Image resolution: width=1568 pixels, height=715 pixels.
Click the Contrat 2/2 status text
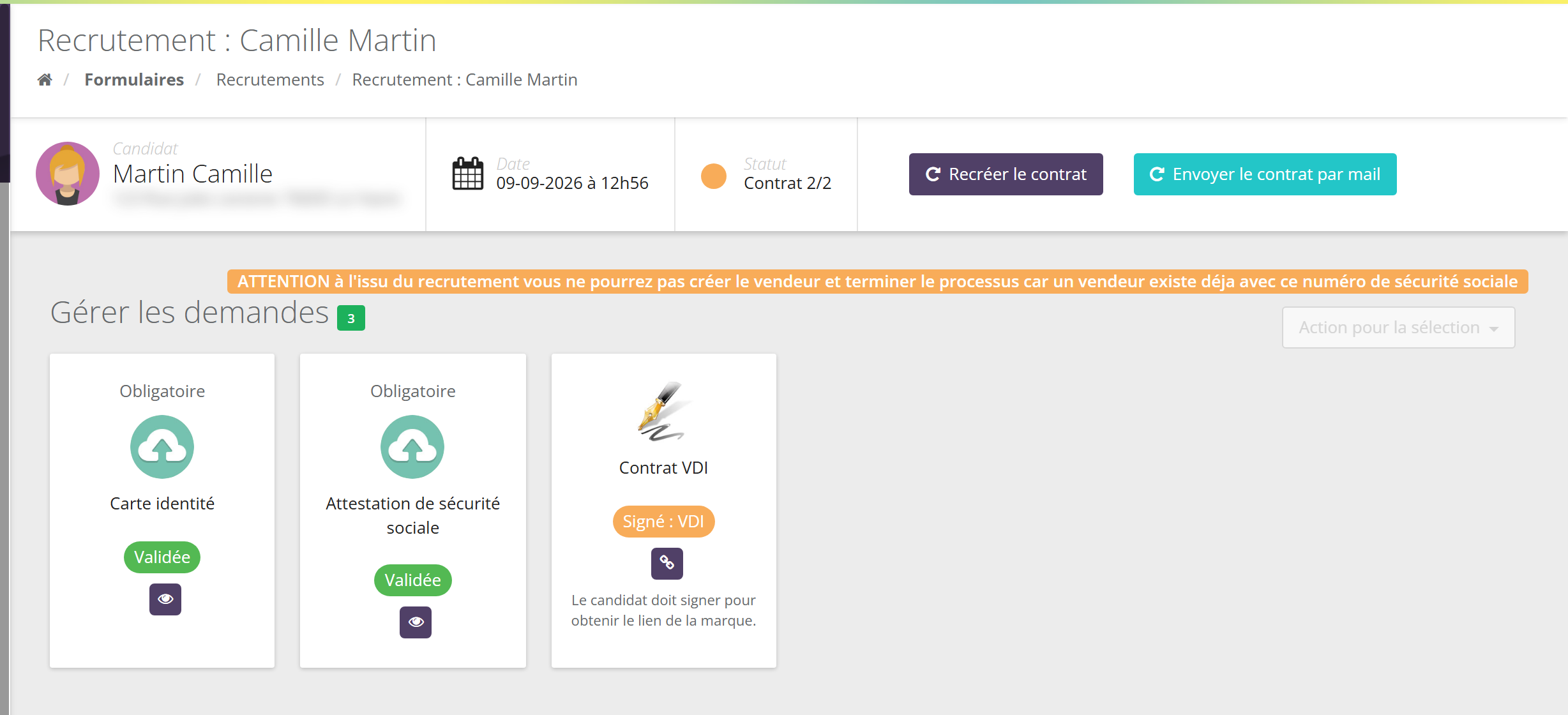click(788, 183)
